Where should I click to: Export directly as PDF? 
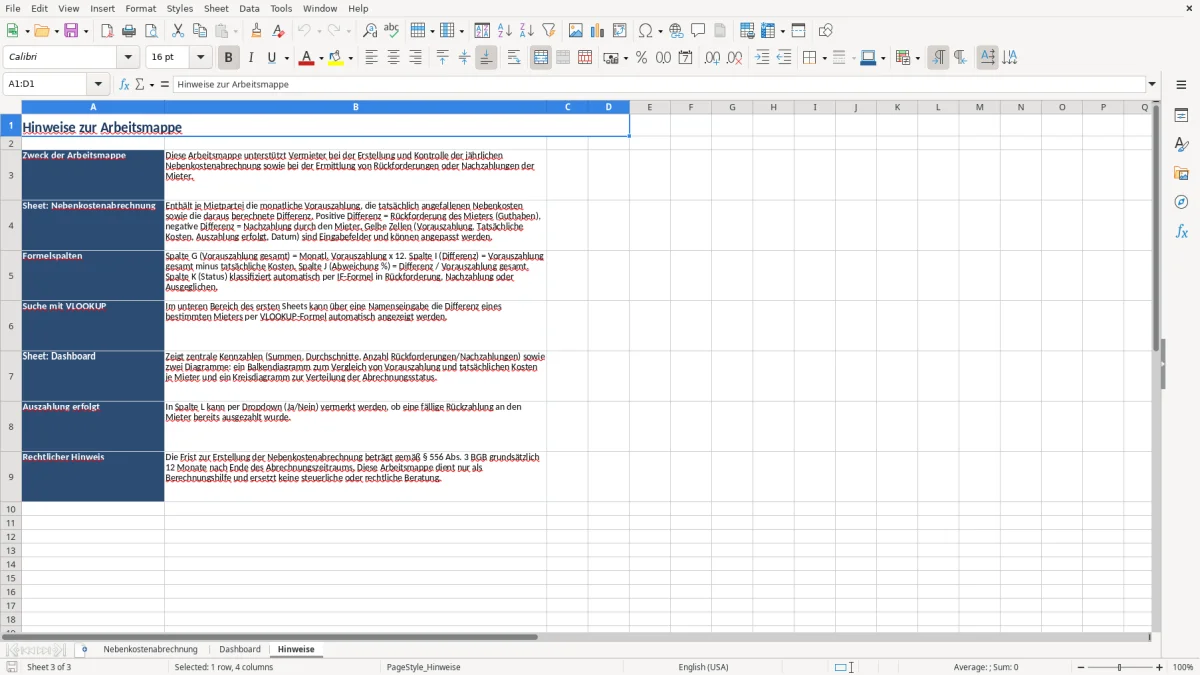[107, 31]
